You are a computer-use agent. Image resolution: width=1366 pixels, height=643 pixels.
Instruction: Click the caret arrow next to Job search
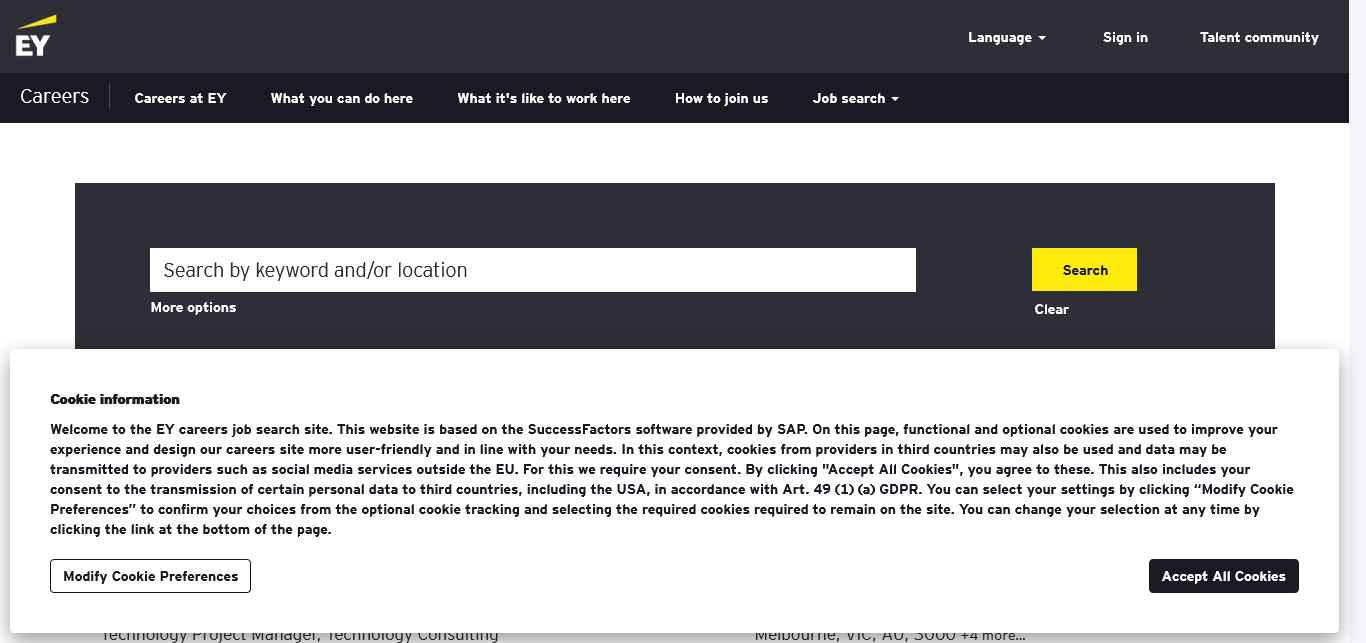click(x=895, y=99)
